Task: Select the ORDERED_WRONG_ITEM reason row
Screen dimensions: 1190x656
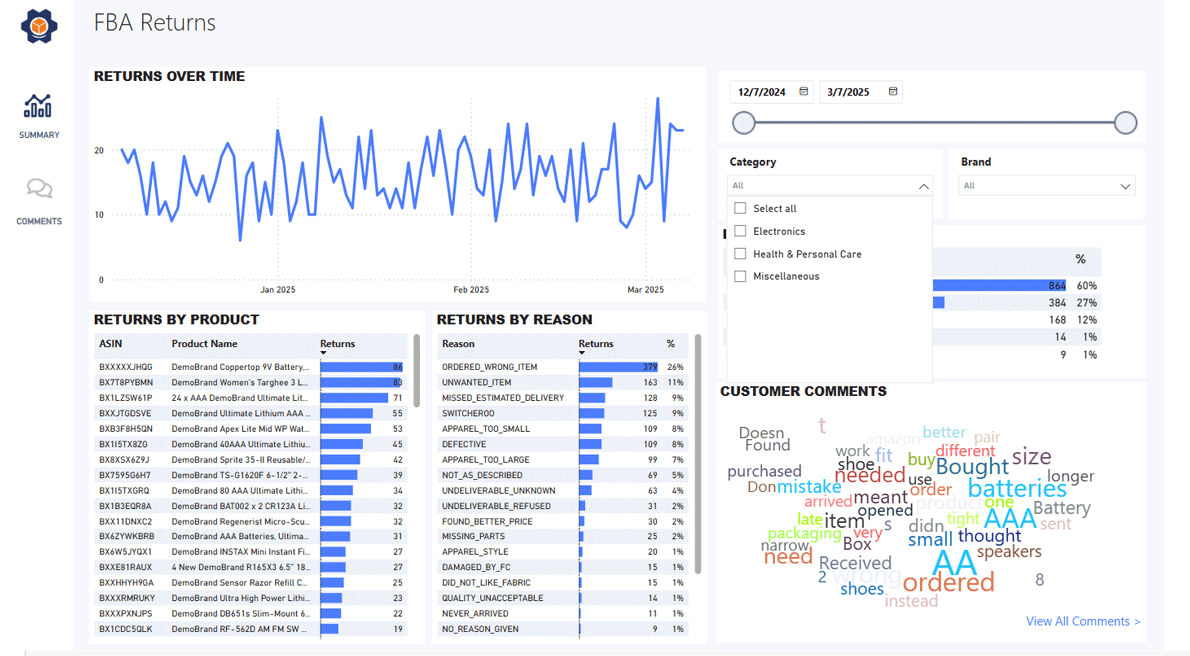Action: (x=490, y=367)
